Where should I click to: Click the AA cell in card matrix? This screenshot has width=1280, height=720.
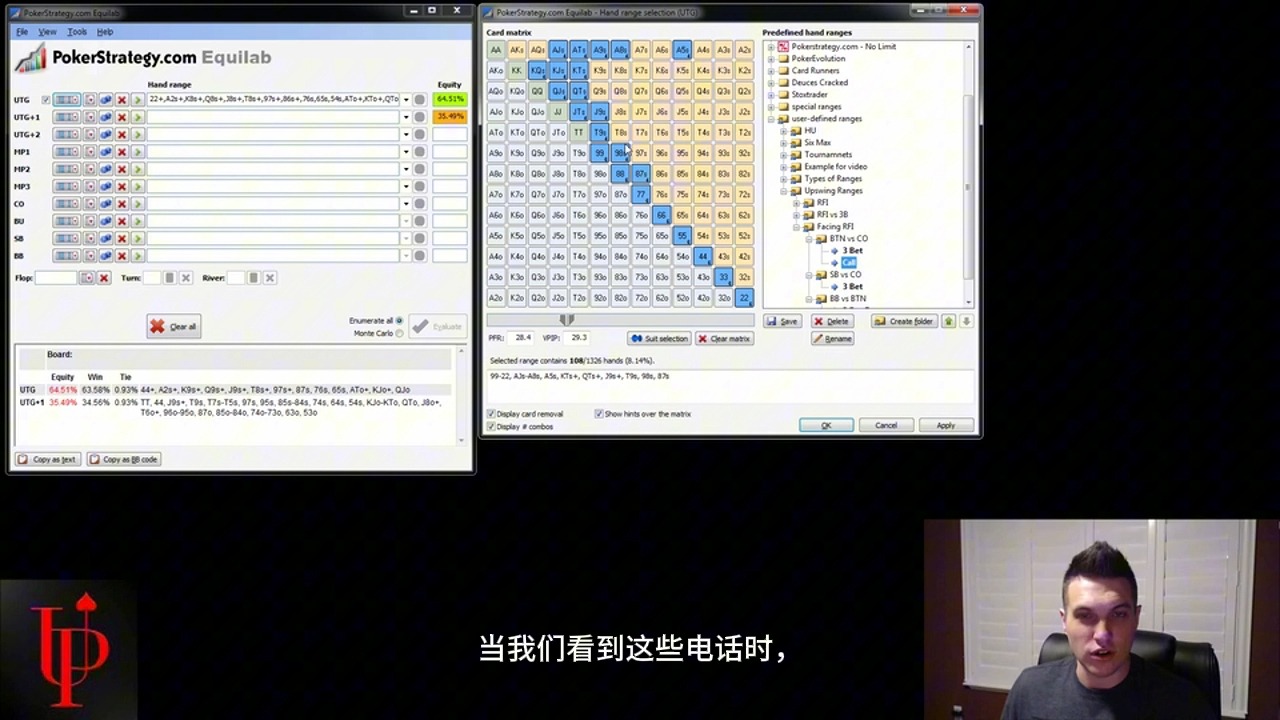pyautogui.click(x=496, y=50)
